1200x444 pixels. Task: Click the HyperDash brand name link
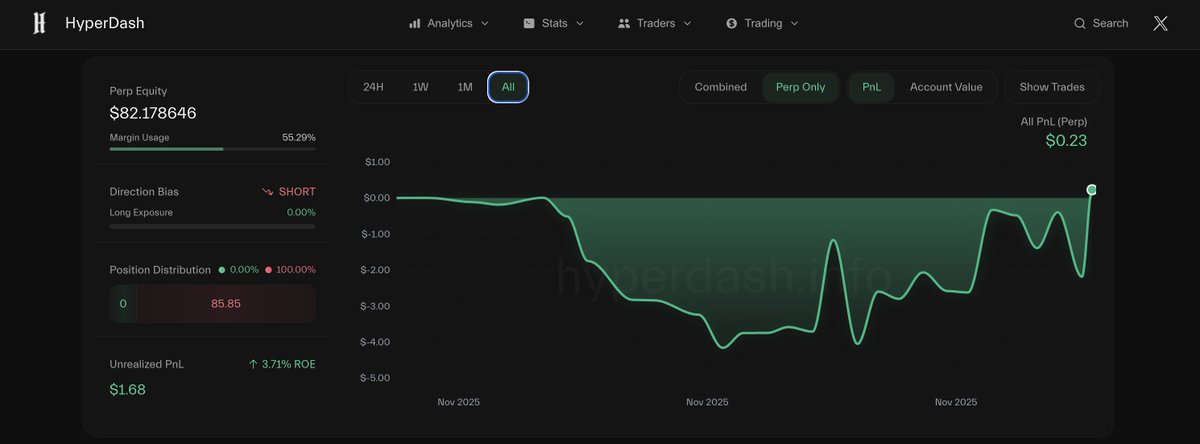104,23
